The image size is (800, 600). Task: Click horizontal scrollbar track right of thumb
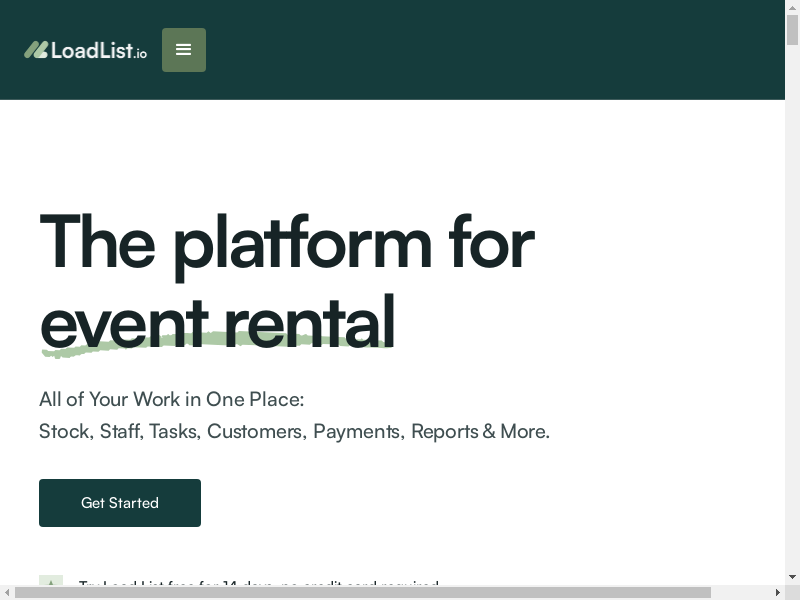[740, 592]
